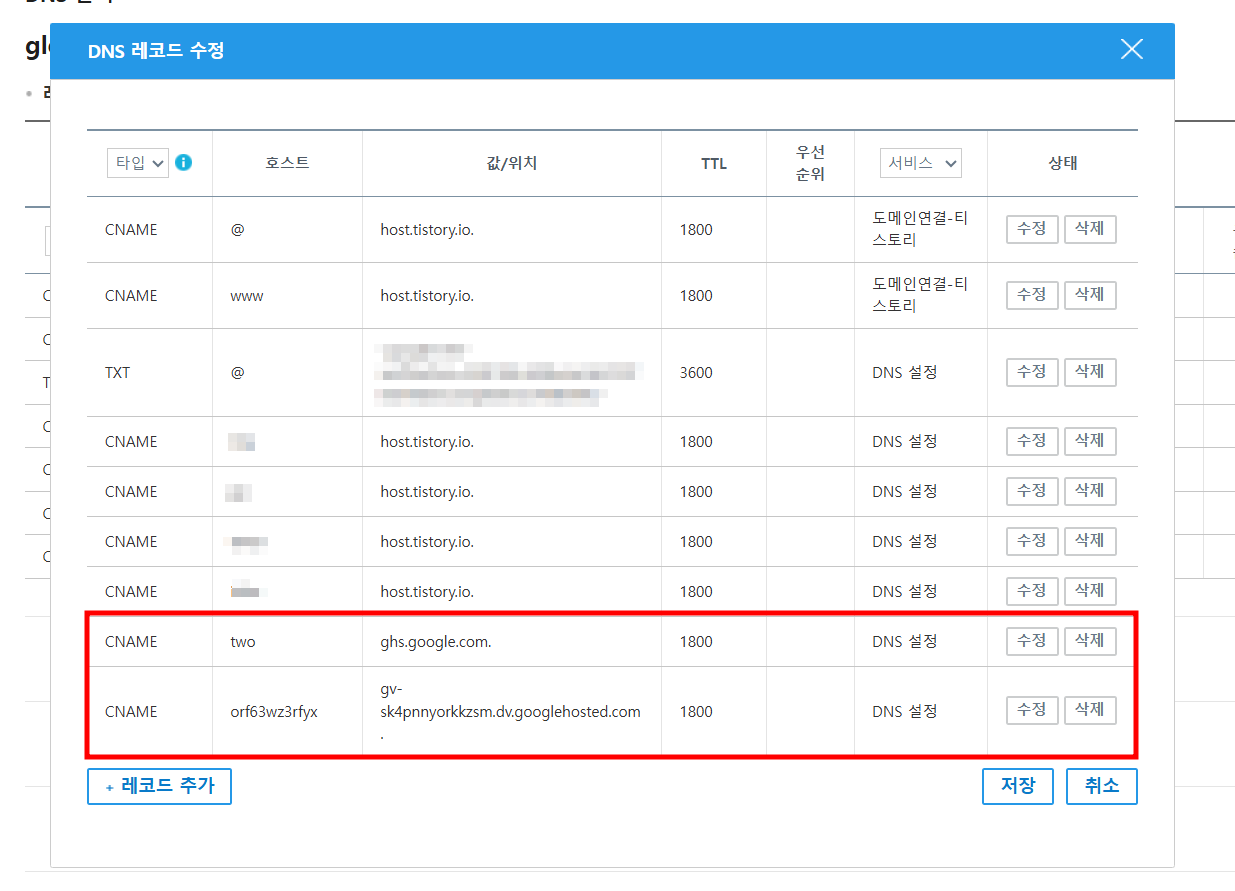Viewport: 1235px width, 891px height.
Task: Click the 값/위치 column header
Action: pyautogui.click(x=511, y=163)
